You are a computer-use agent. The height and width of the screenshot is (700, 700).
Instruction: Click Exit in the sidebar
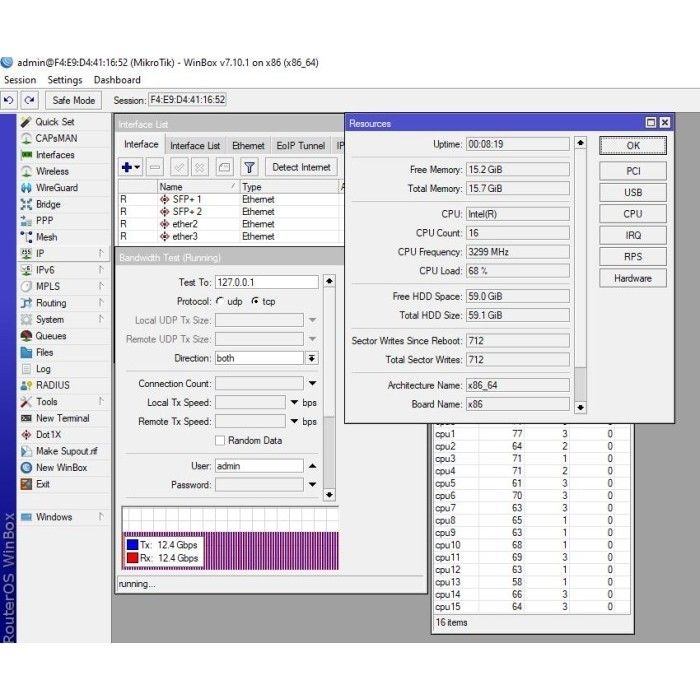42,484
